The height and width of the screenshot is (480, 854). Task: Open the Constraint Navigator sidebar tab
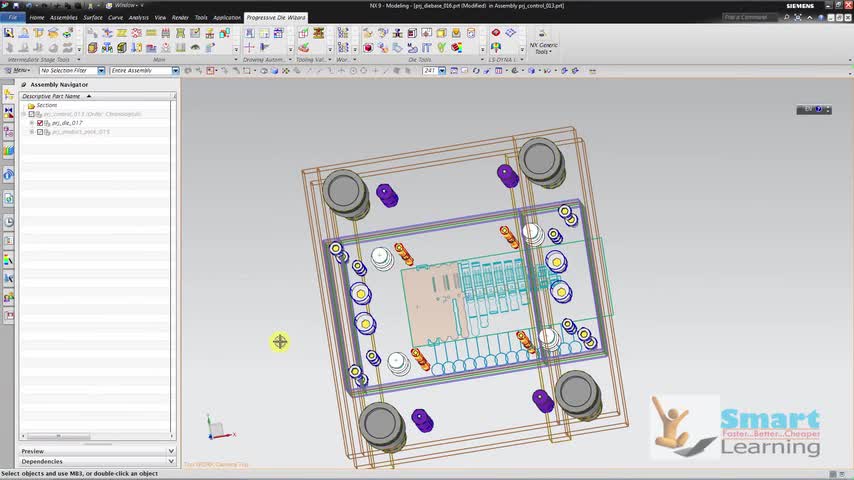pyautogui.click(x=9, y=113)
